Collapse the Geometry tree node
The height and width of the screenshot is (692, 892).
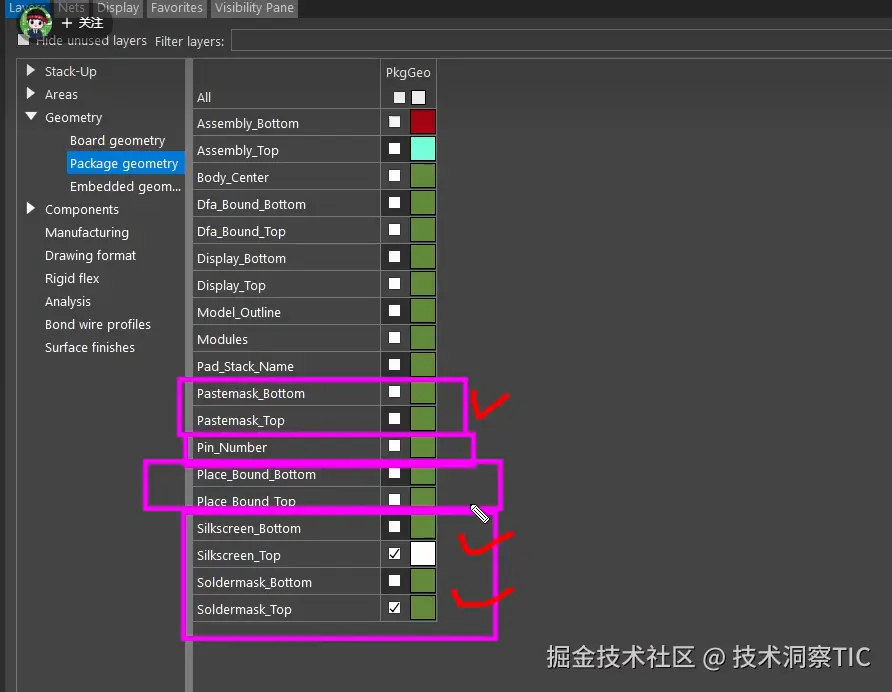coord(31,117)
